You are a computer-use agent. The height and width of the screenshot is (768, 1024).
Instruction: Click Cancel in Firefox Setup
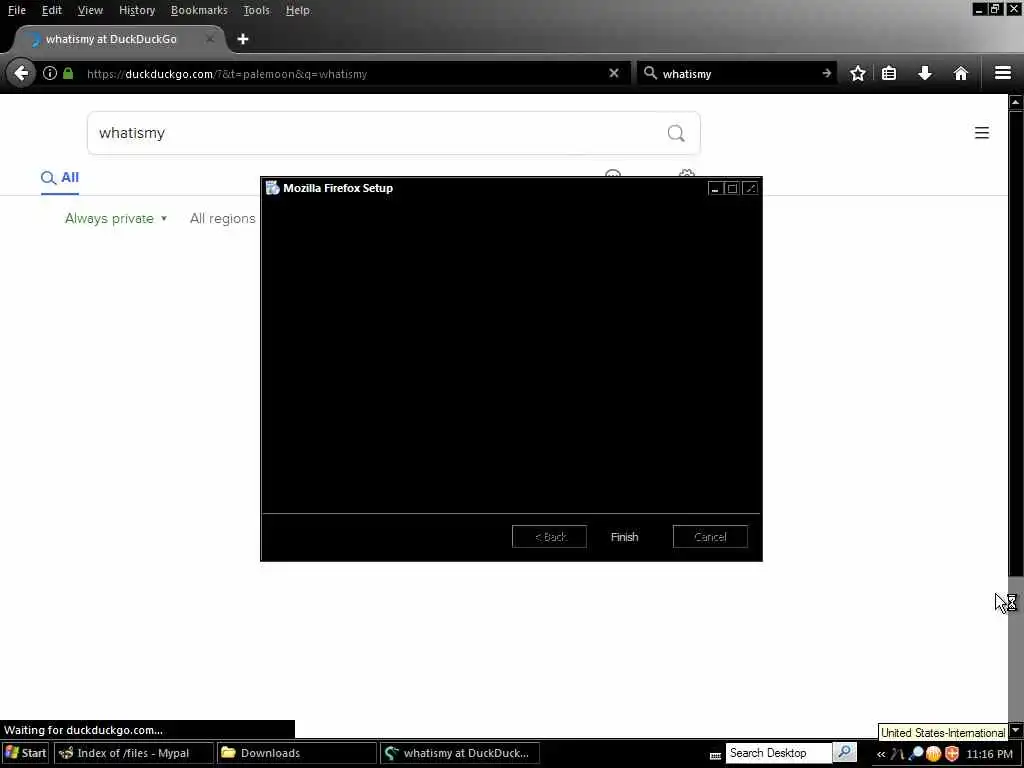[710, 537]
